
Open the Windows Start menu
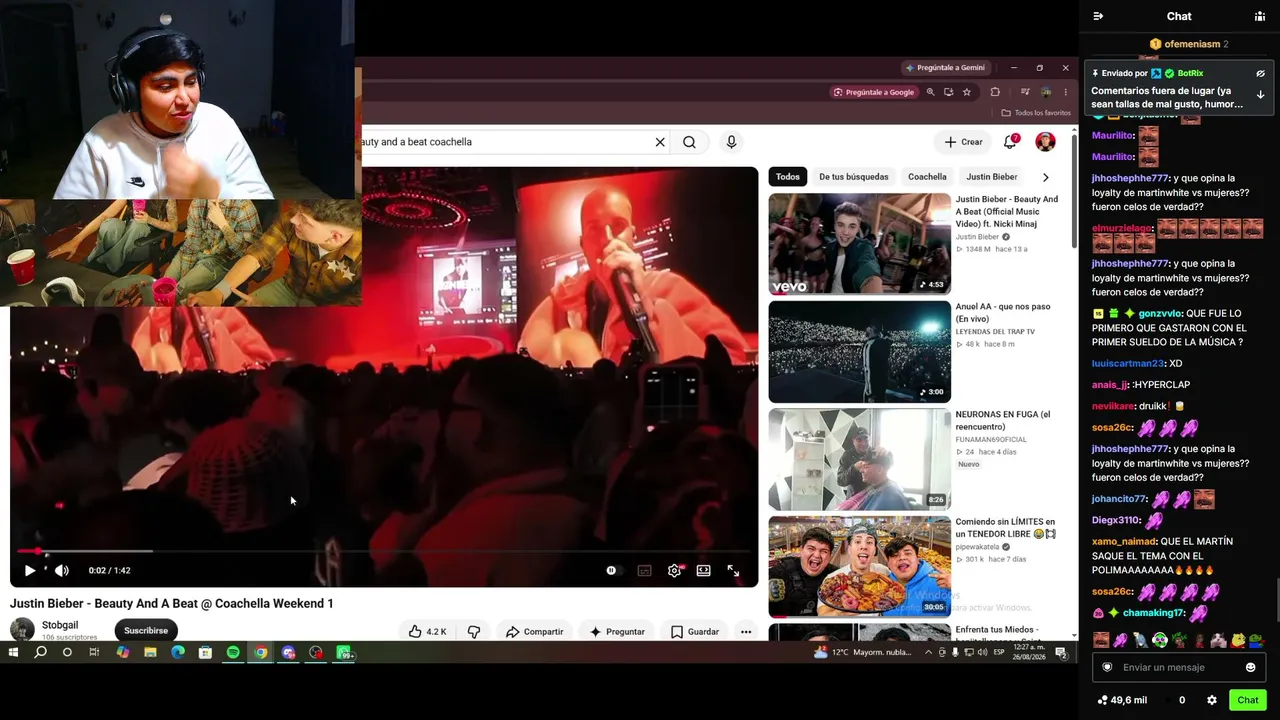click(x=14, y=653)
